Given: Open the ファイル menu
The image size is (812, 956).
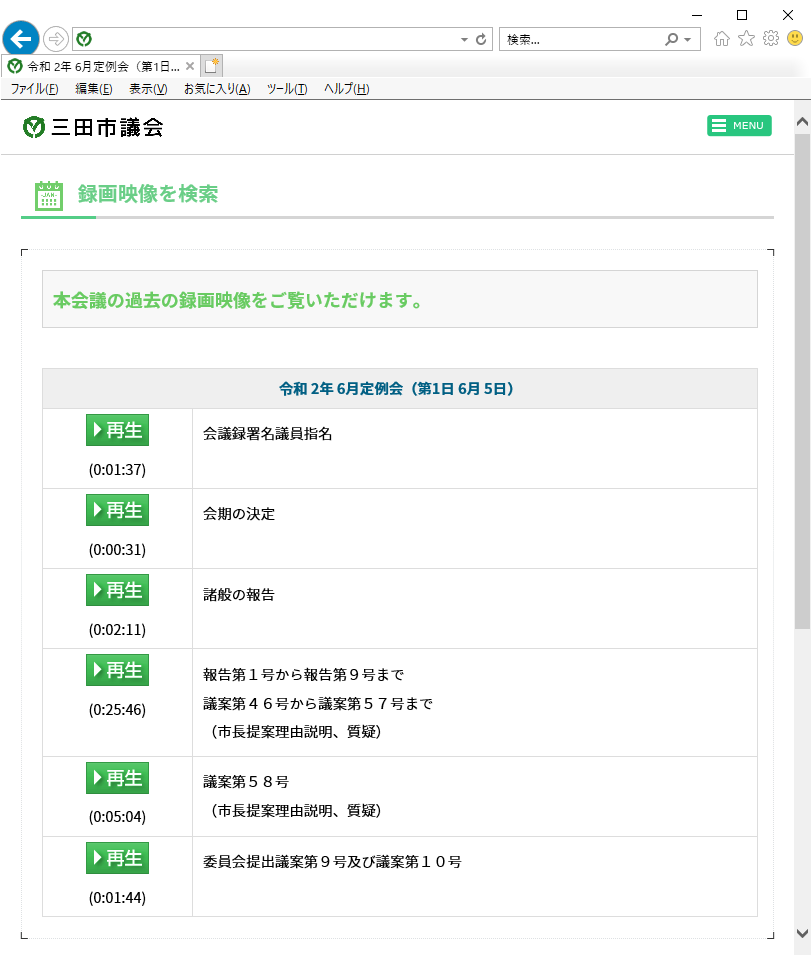Looking at the screenshot, I should (35, 89).
